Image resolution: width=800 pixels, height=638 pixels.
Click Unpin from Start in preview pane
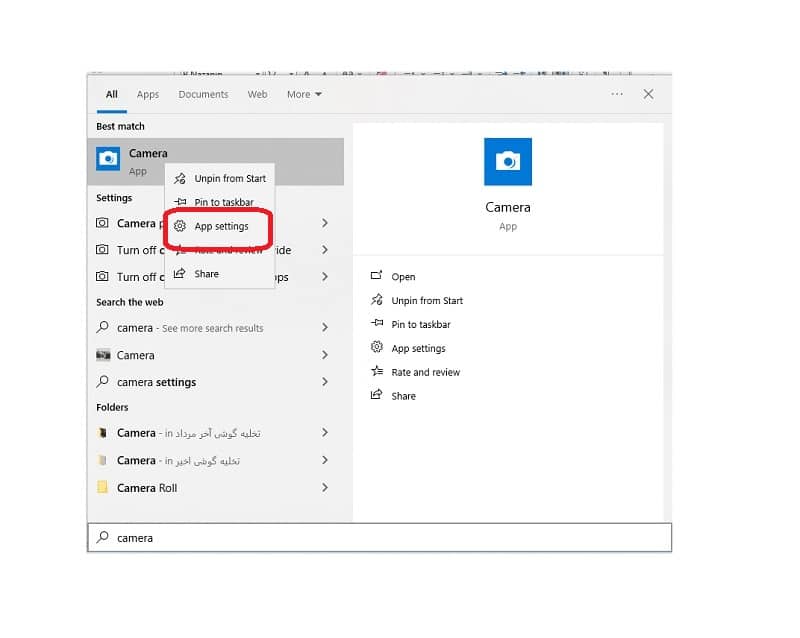point(427,301)
